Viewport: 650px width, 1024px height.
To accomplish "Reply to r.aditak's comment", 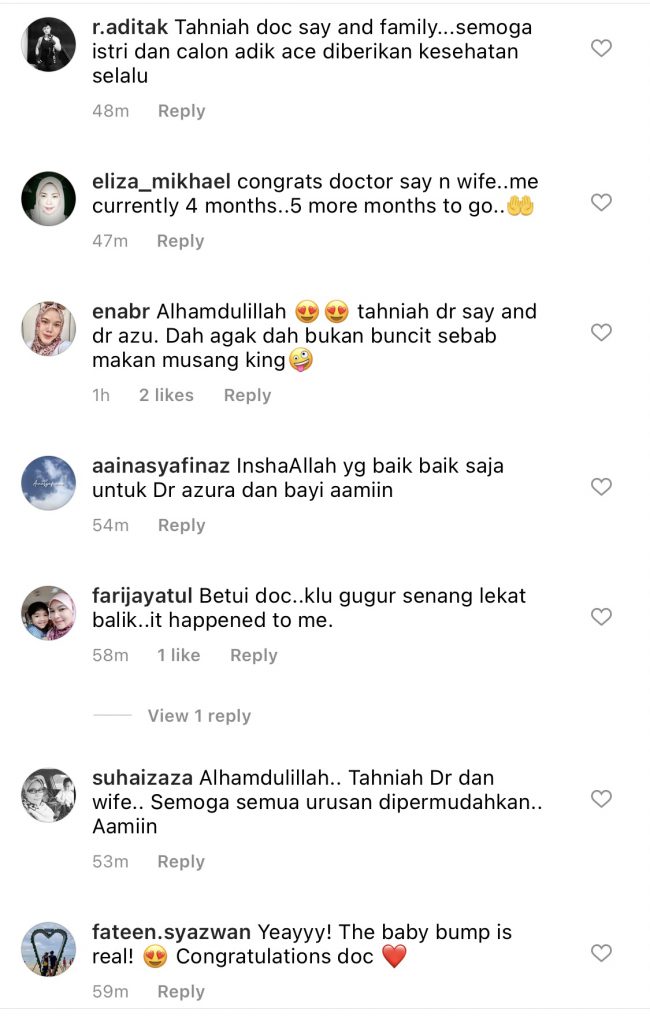I will (x=182, y=111).
